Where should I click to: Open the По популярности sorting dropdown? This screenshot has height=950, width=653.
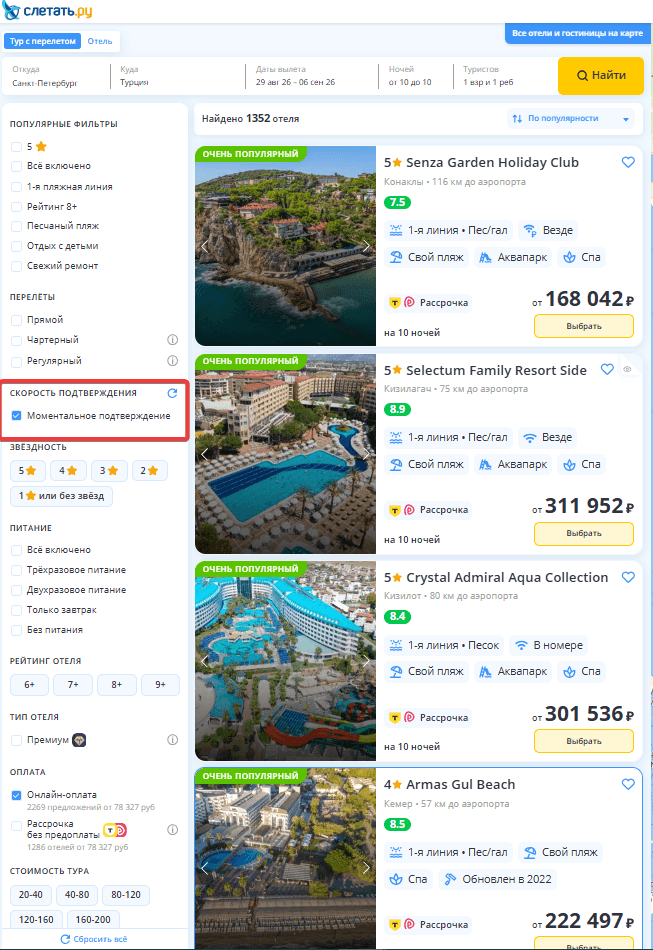tap(571, 119)
